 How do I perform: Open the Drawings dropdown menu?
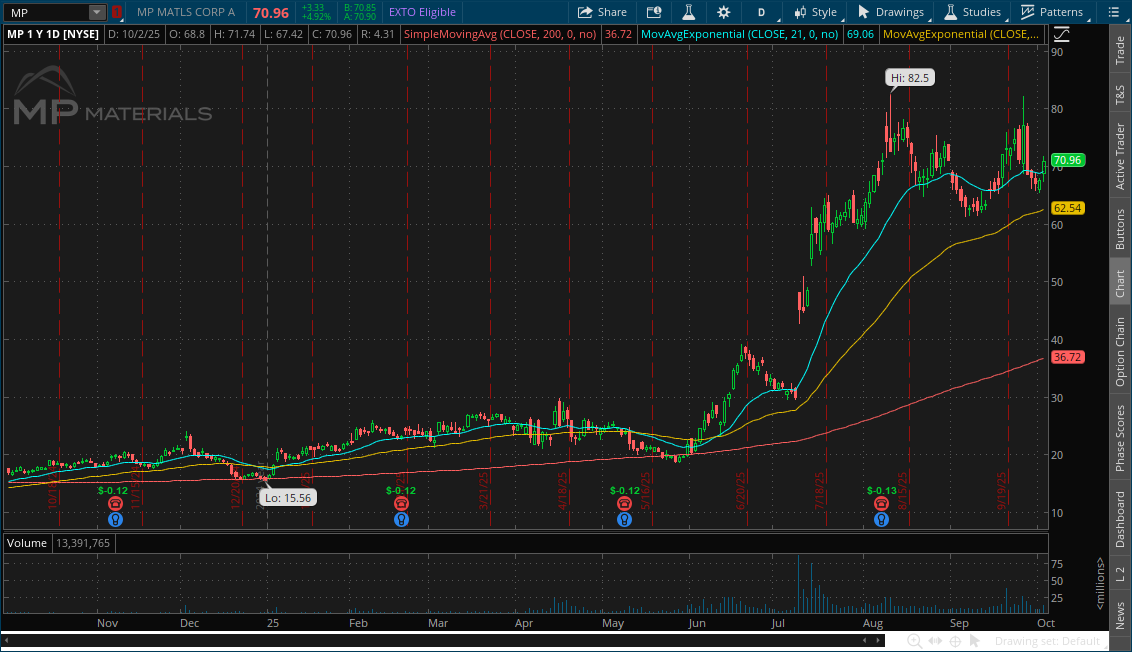[891, 12]
